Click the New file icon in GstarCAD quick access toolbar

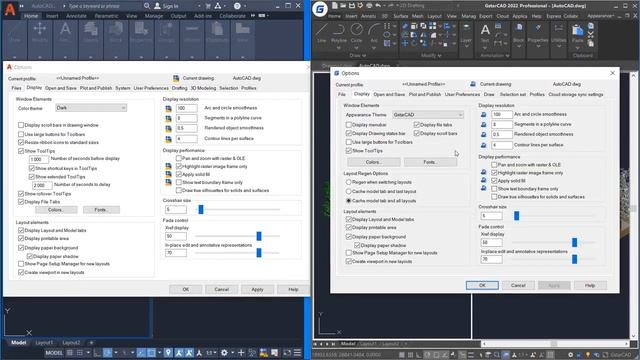[x=335, y=6]
